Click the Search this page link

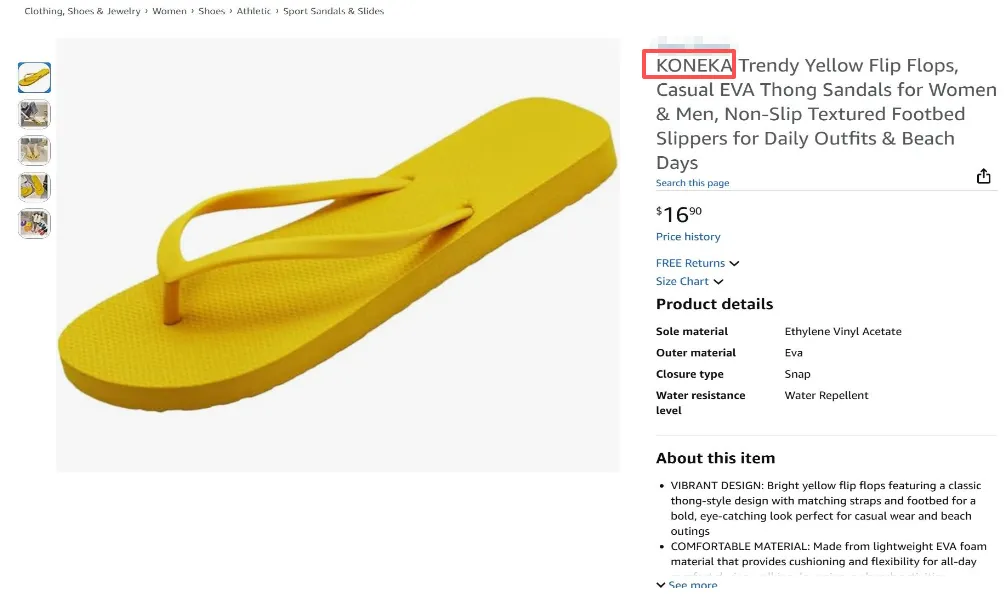coord(692,183)
